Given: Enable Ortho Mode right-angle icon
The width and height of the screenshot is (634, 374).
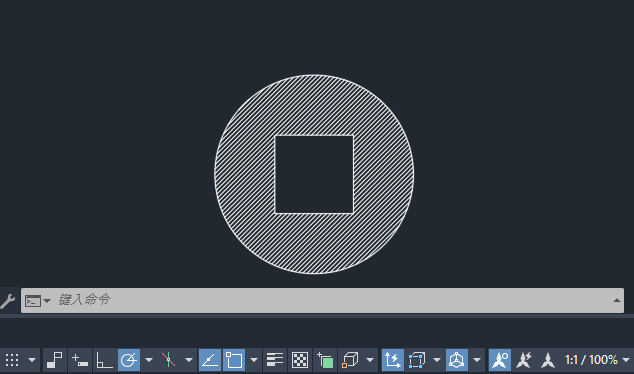Looking at the screenshot, I should 104,360.
